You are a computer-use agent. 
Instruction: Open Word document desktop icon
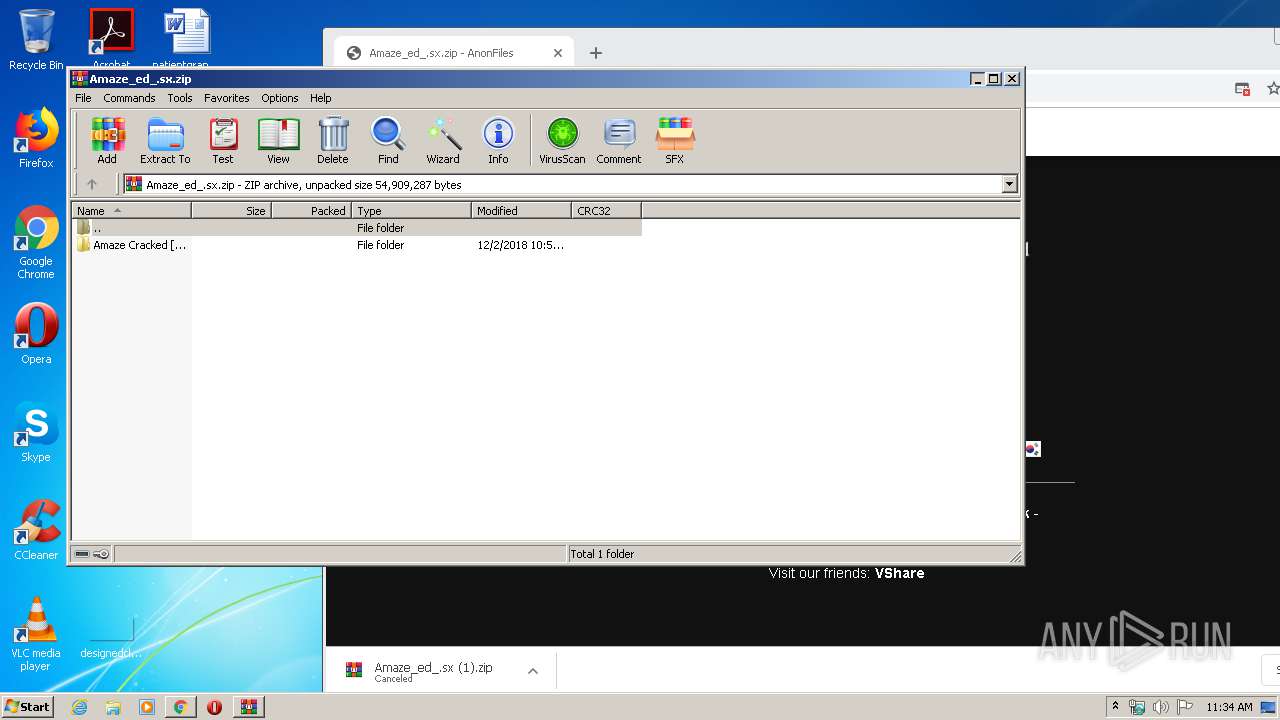coord(187,40)
